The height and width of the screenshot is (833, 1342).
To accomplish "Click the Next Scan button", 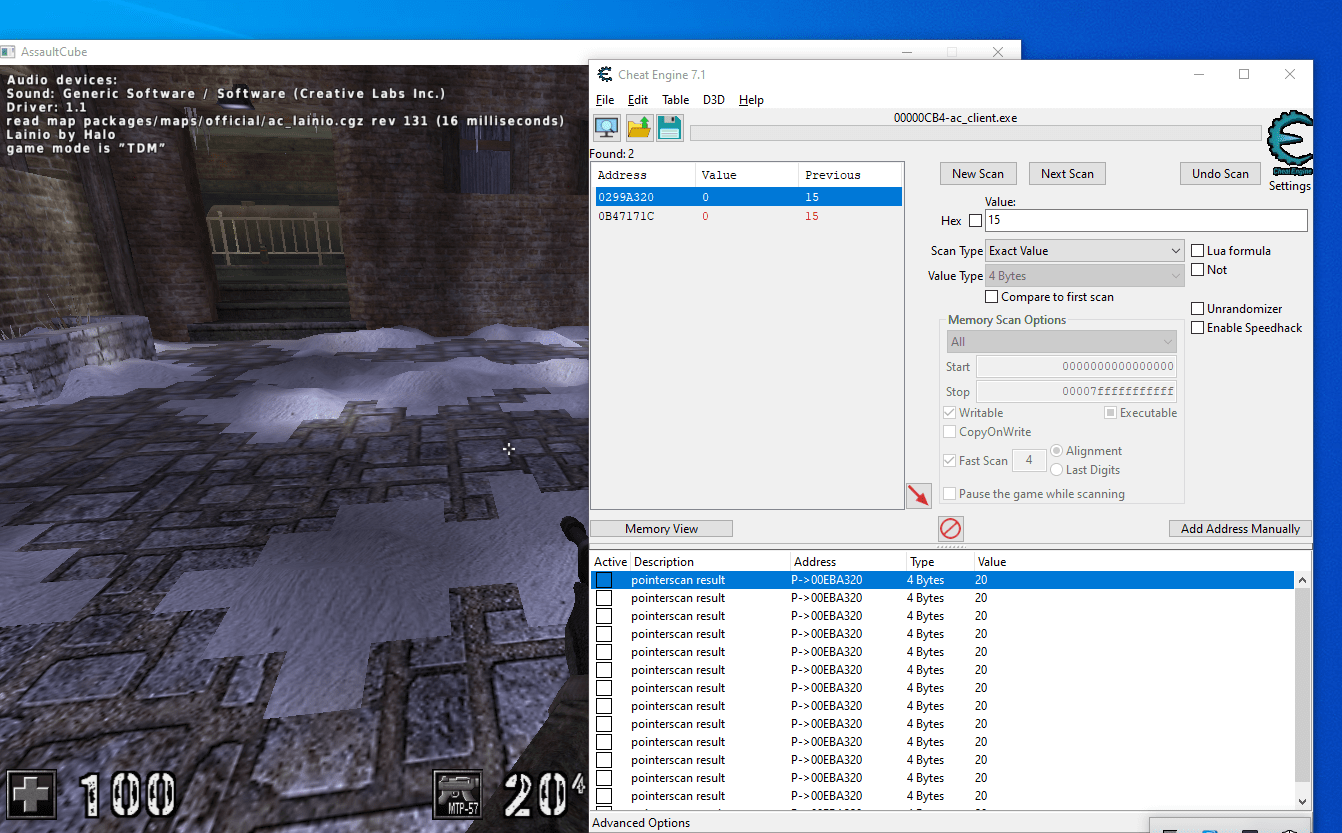I will (x=1067, y=174).
